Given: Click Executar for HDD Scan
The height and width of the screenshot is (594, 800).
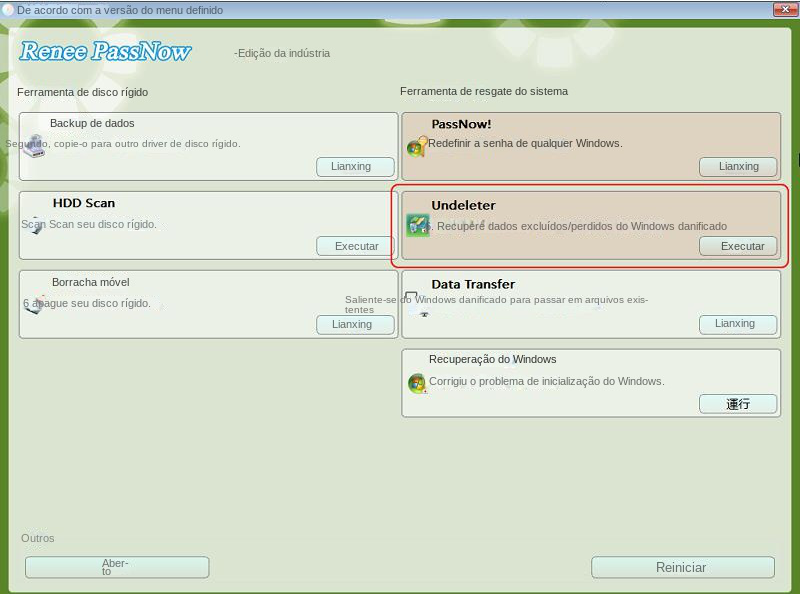Looking at the screenshot, I should click(355, 246).
